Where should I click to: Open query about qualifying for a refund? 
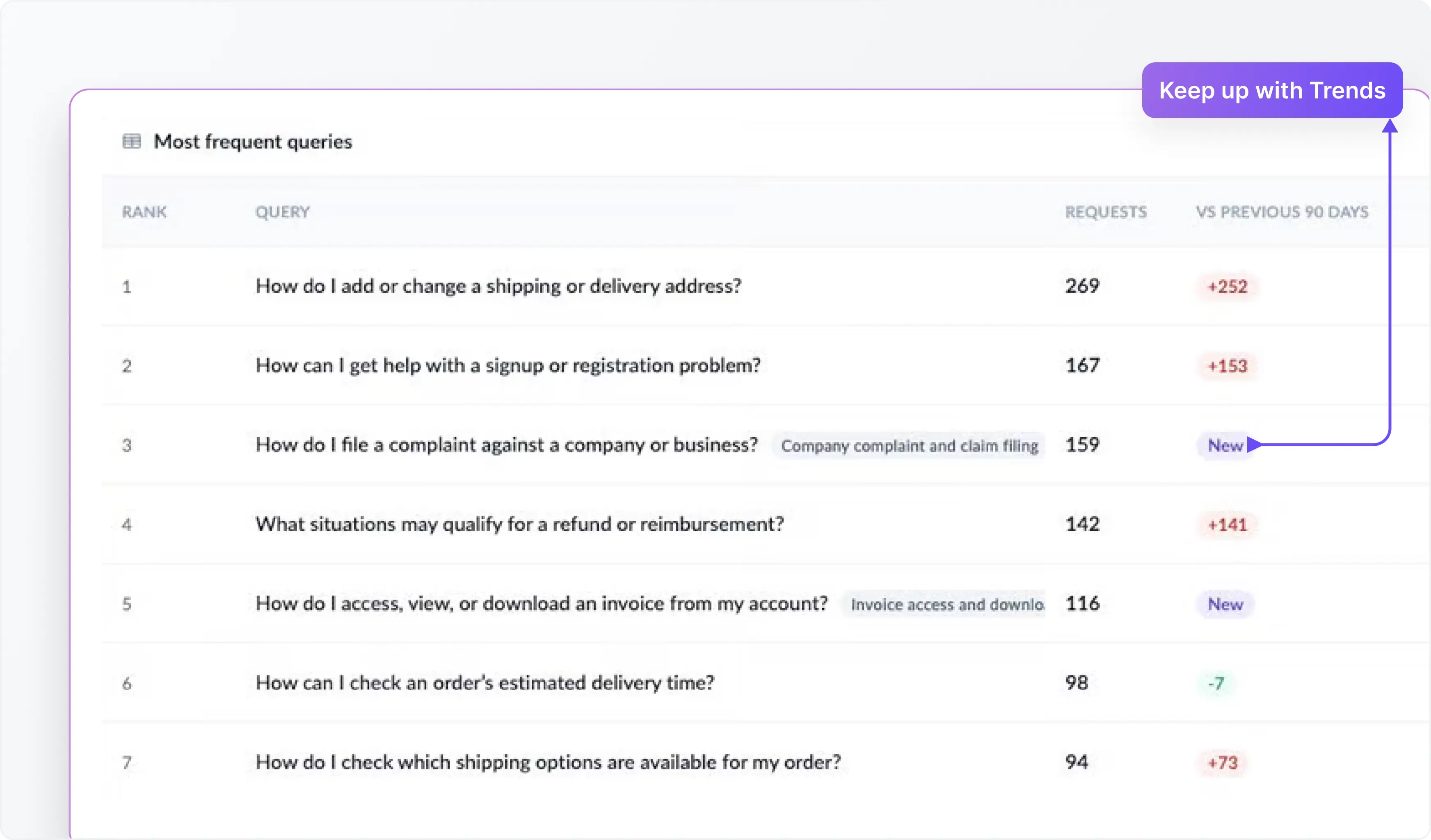click(x=519, y=525)
